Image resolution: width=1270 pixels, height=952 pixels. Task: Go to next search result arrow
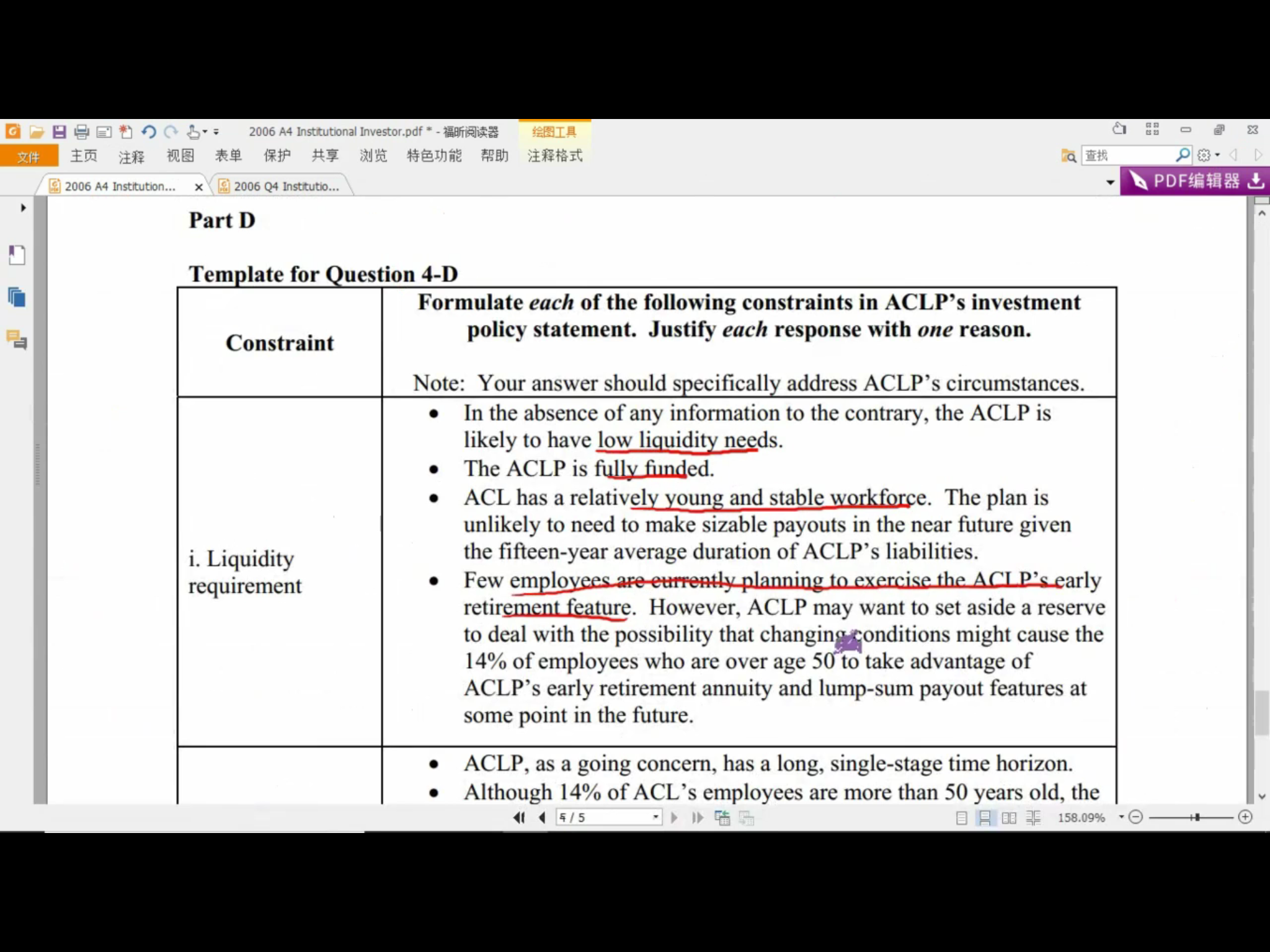[1258, 155]
